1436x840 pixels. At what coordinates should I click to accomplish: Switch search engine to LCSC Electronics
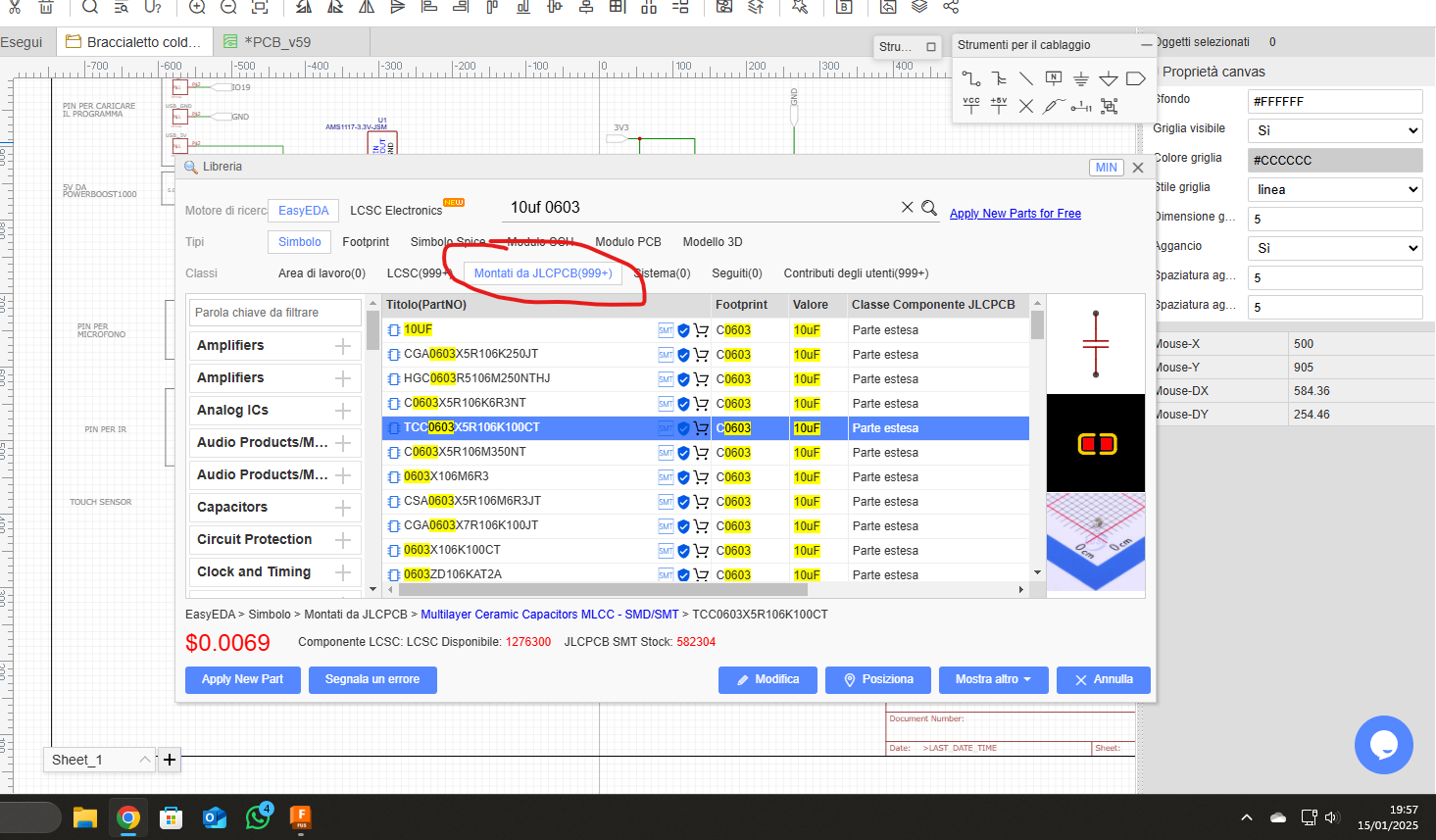pyautogui.click(x=396, y=211)
